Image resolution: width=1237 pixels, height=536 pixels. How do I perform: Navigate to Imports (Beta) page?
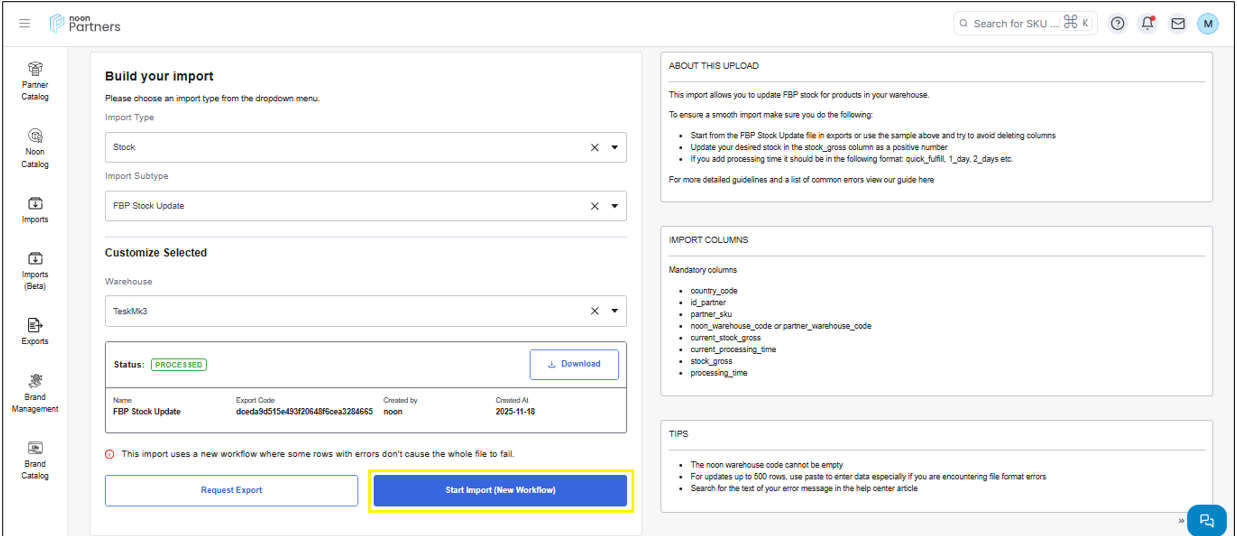coord(35,270)
